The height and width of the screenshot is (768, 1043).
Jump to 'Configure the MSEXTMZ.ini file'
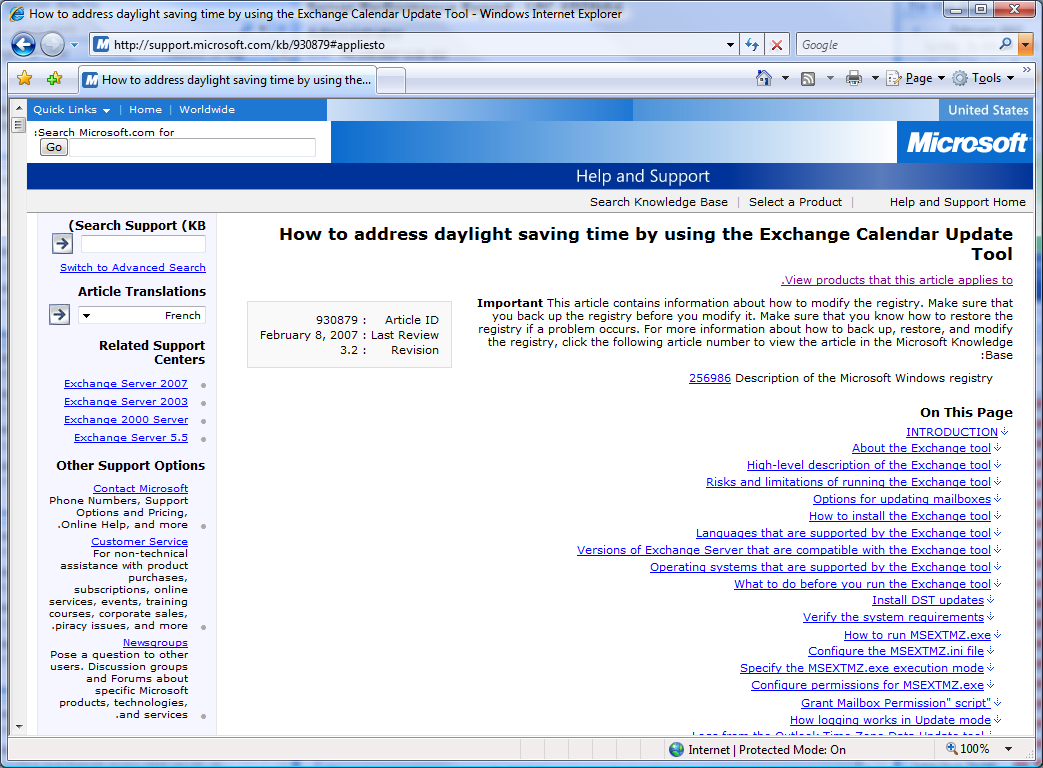click(896, 651)
